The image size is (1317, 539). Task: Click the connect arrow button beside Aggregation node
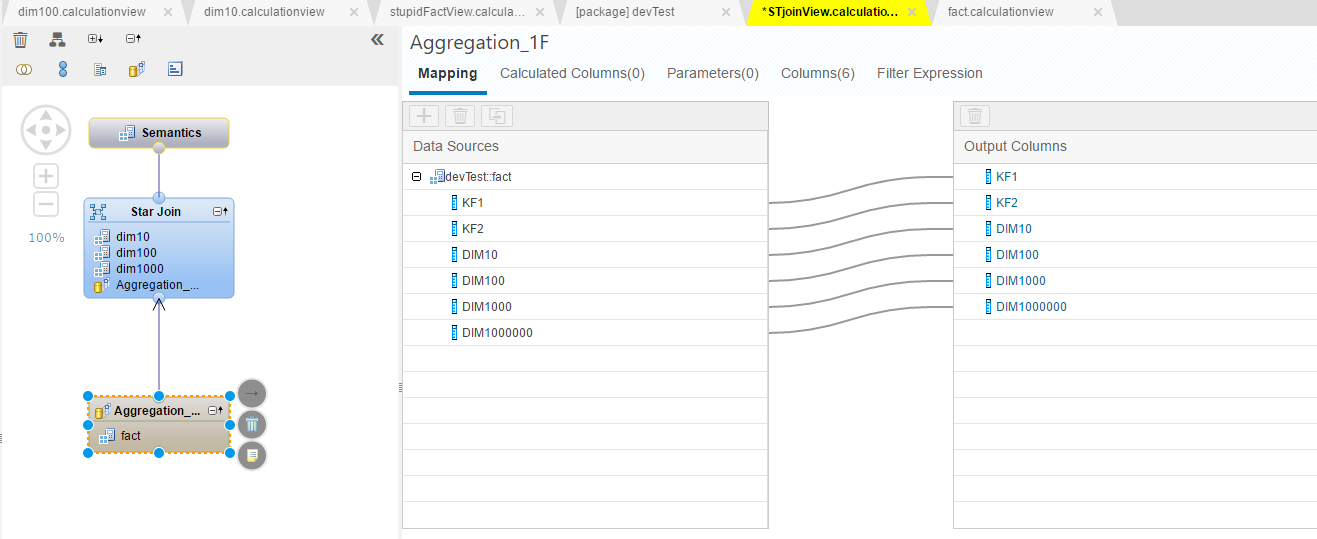click(252, 394)
